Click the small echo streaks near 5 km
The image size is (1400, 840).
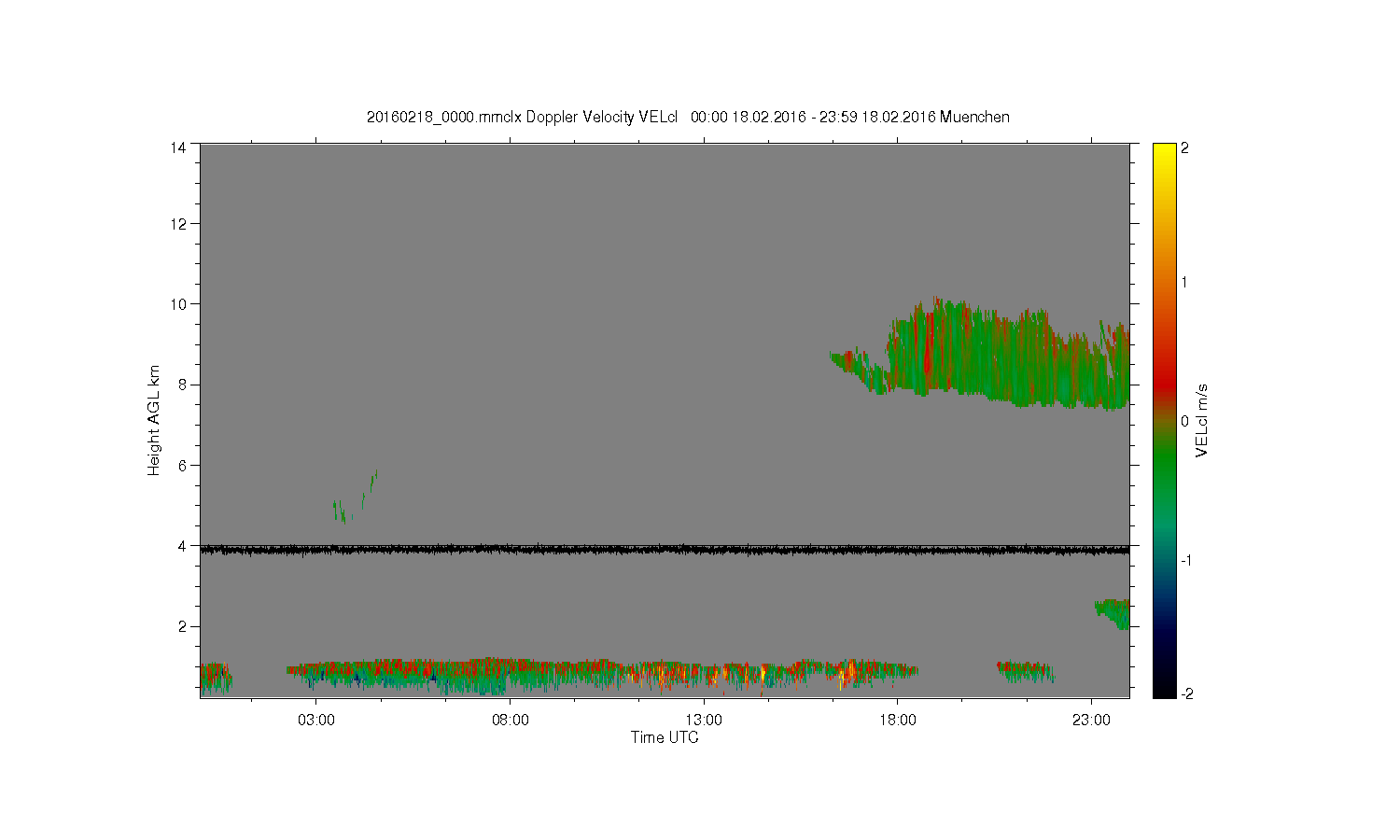355,497
